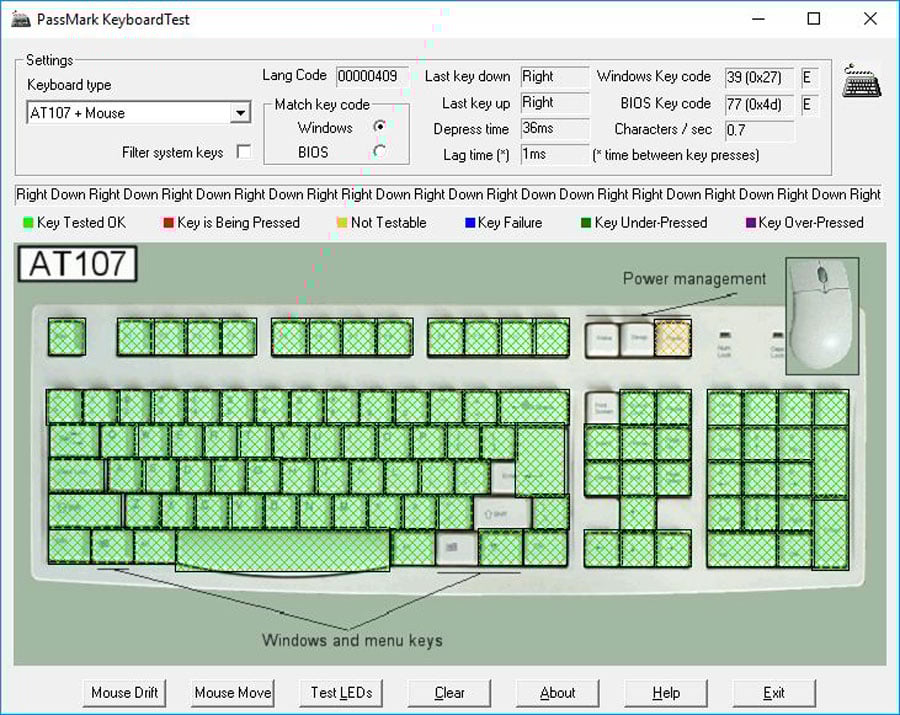Click the large Enter key on diagram
This screenshot has width=900, height=715.
click(540, 461)
